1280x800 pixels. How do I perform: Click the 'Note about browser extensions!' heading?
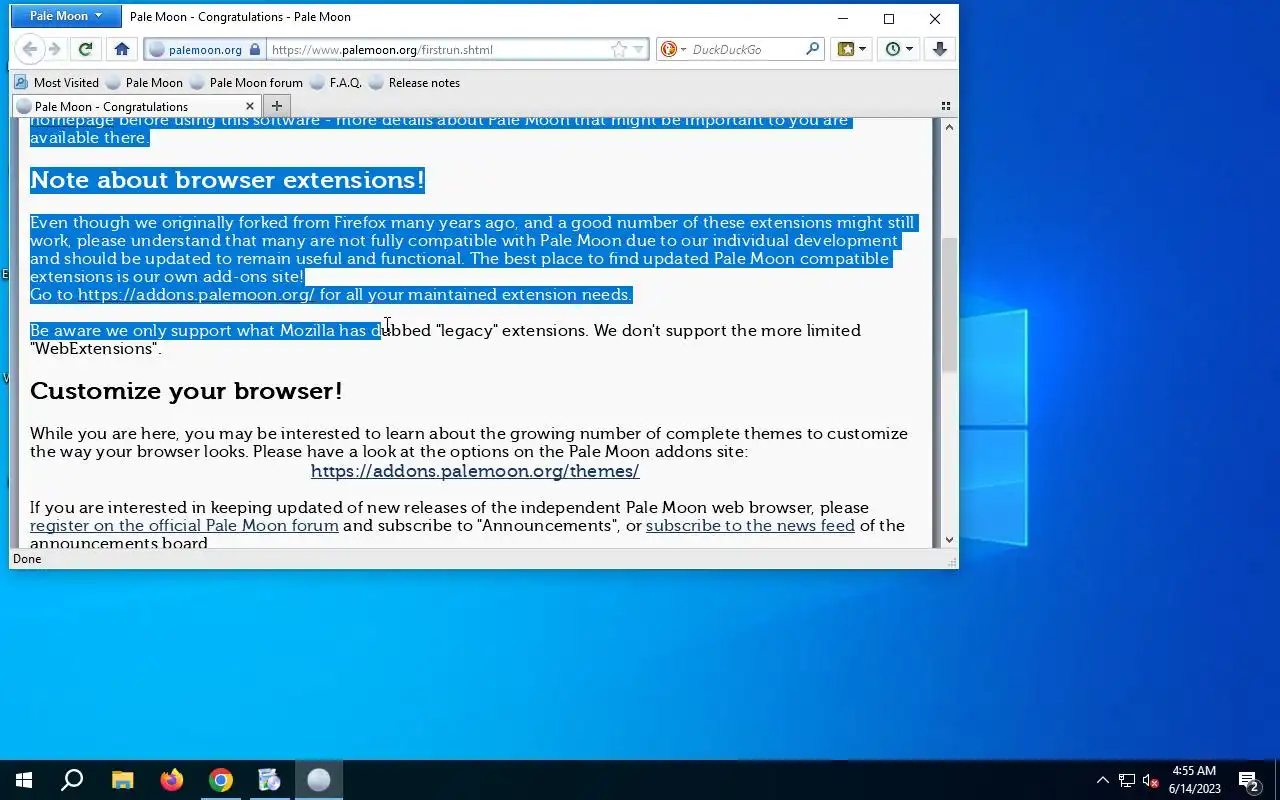227,180
